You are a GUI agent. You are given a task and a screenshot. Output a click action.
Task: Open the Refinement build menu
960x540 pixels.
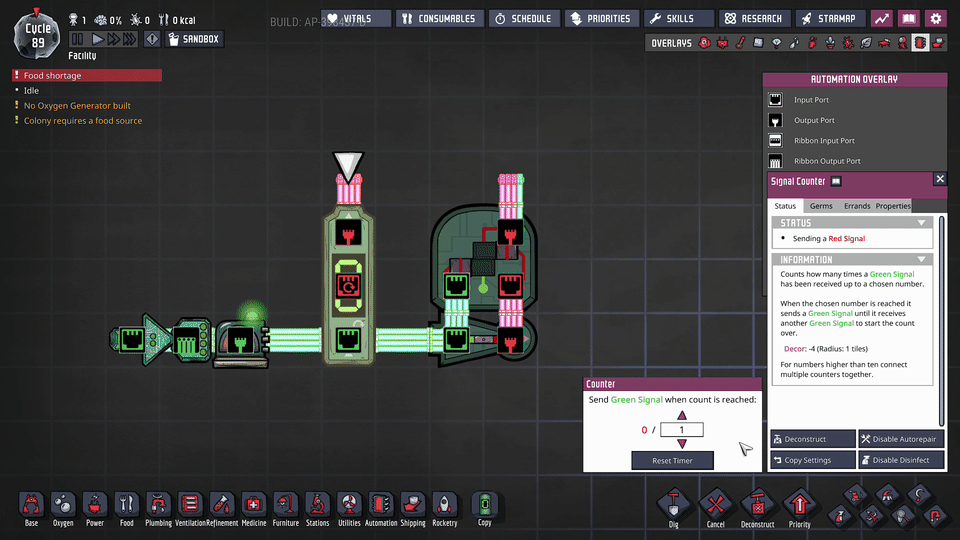coord(222,505)
